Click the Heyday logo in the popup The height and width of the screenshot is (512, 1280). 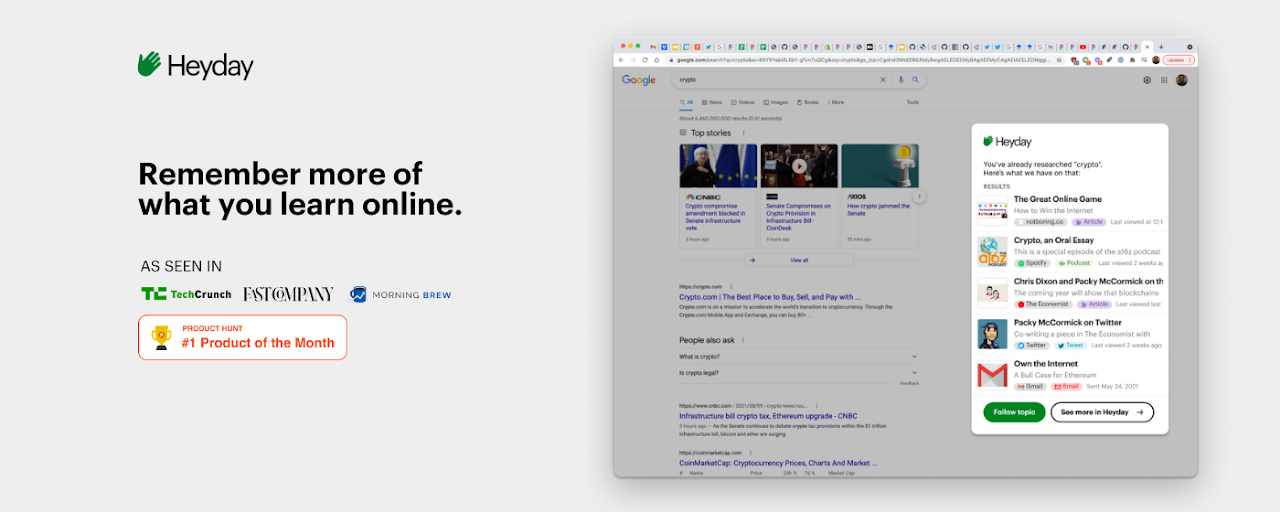pos(1007,141)
